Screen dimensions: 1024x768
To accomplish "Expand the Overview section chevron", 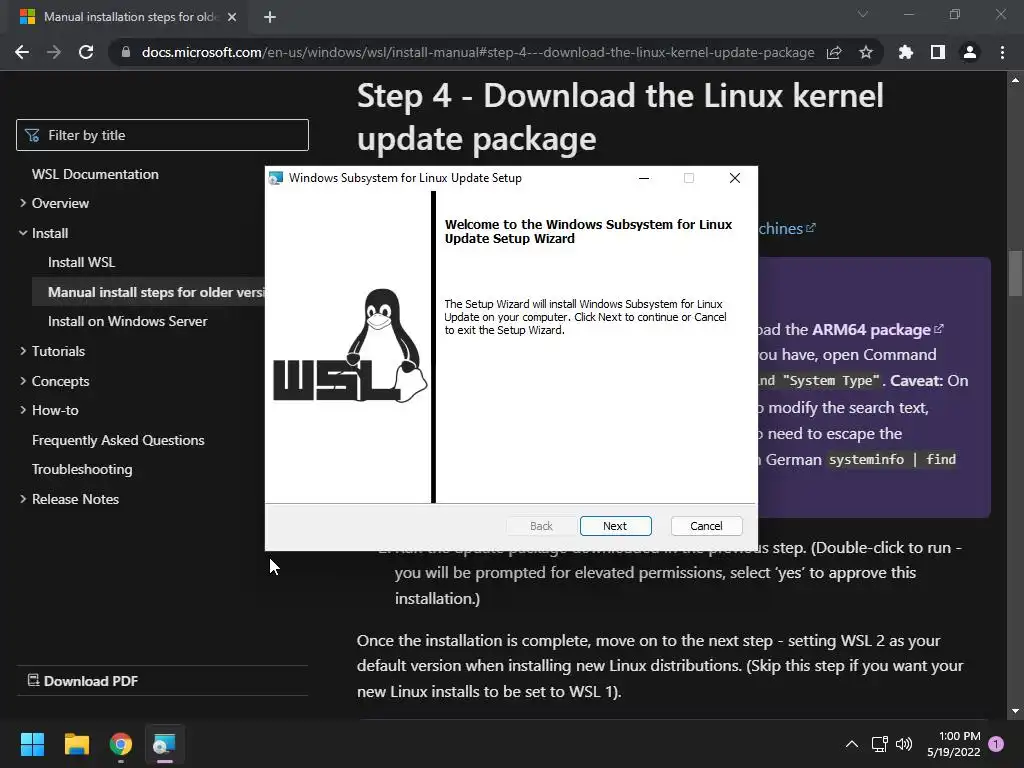I will pyautogui.click(x=23, y=203).
